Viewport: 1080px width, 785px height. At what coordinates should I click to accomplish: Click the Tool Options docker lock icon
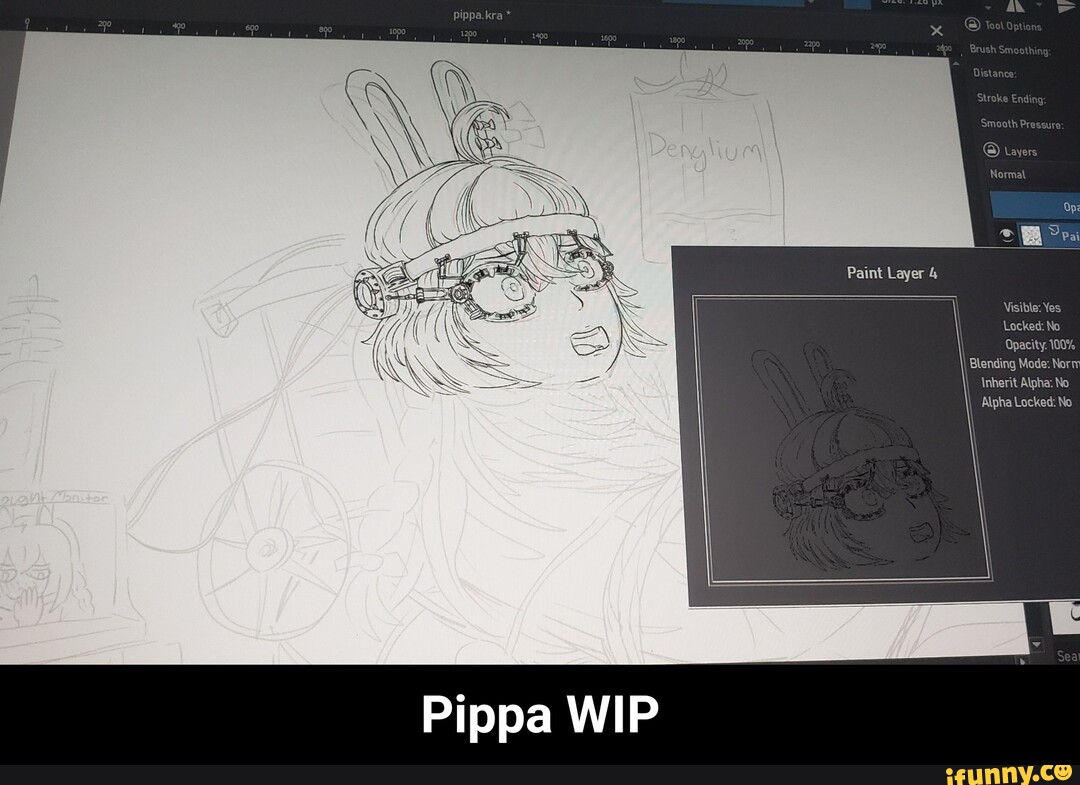[974, 25]
